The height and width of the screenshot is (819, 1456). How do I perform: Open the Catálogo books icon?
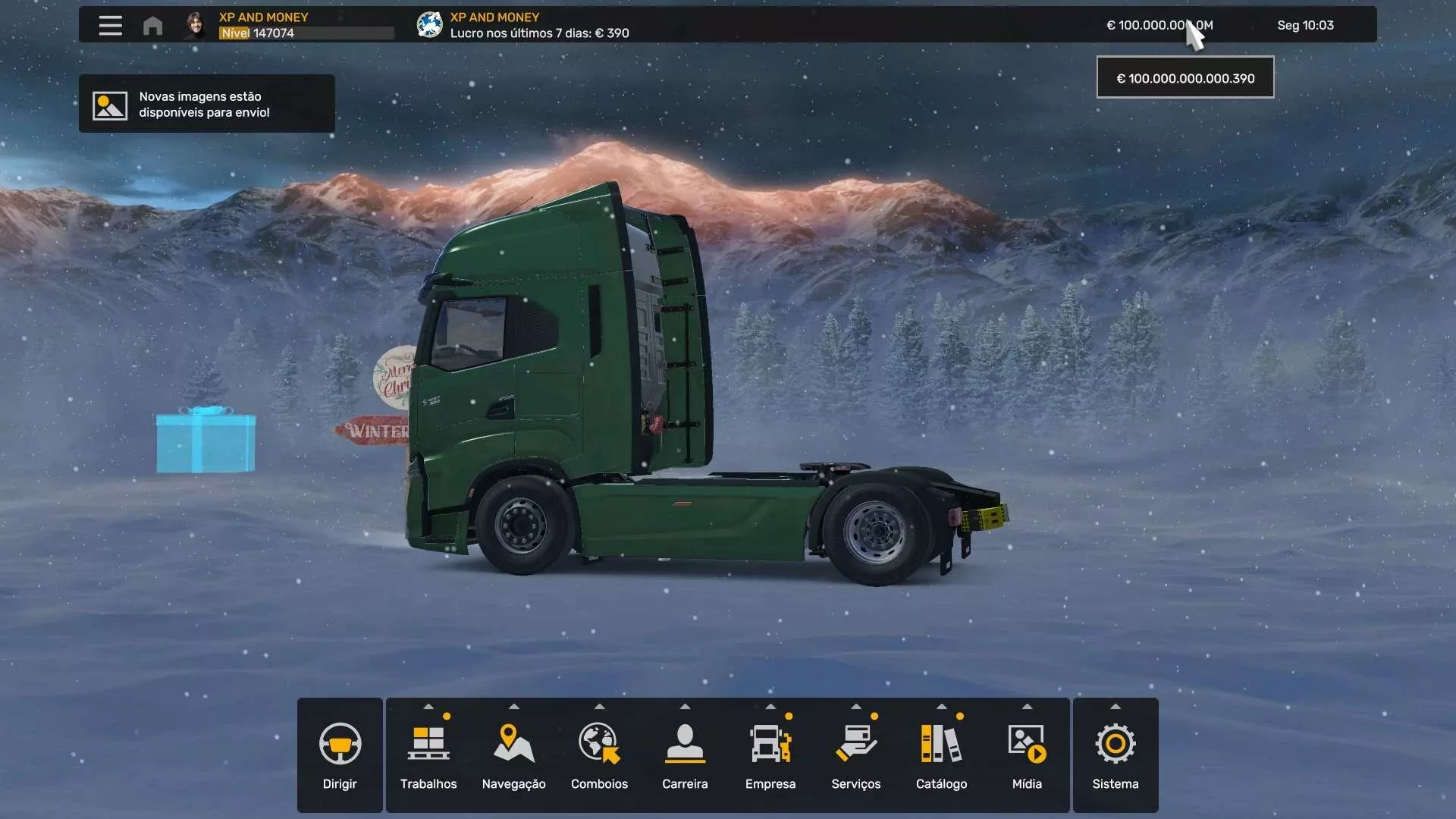(x=941, y=744)
